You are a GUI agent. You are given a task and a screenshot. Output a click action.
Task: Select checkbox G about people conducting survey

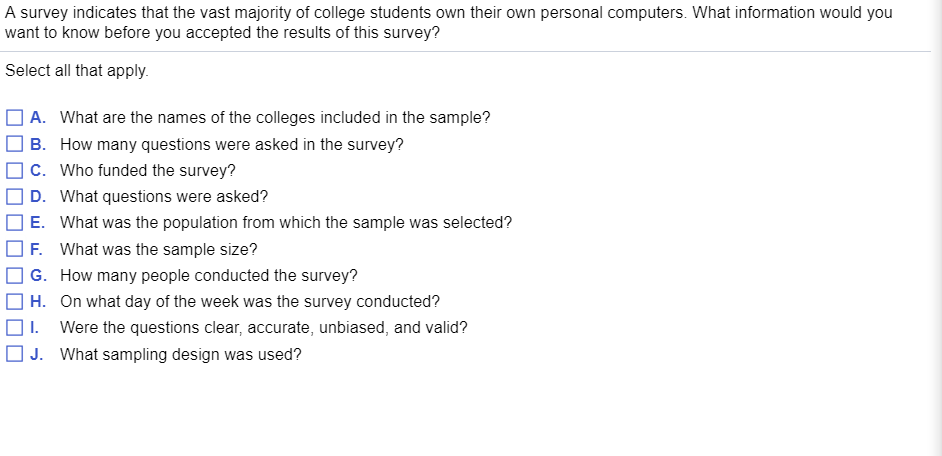pyautogui.click(x=14, y=275)
